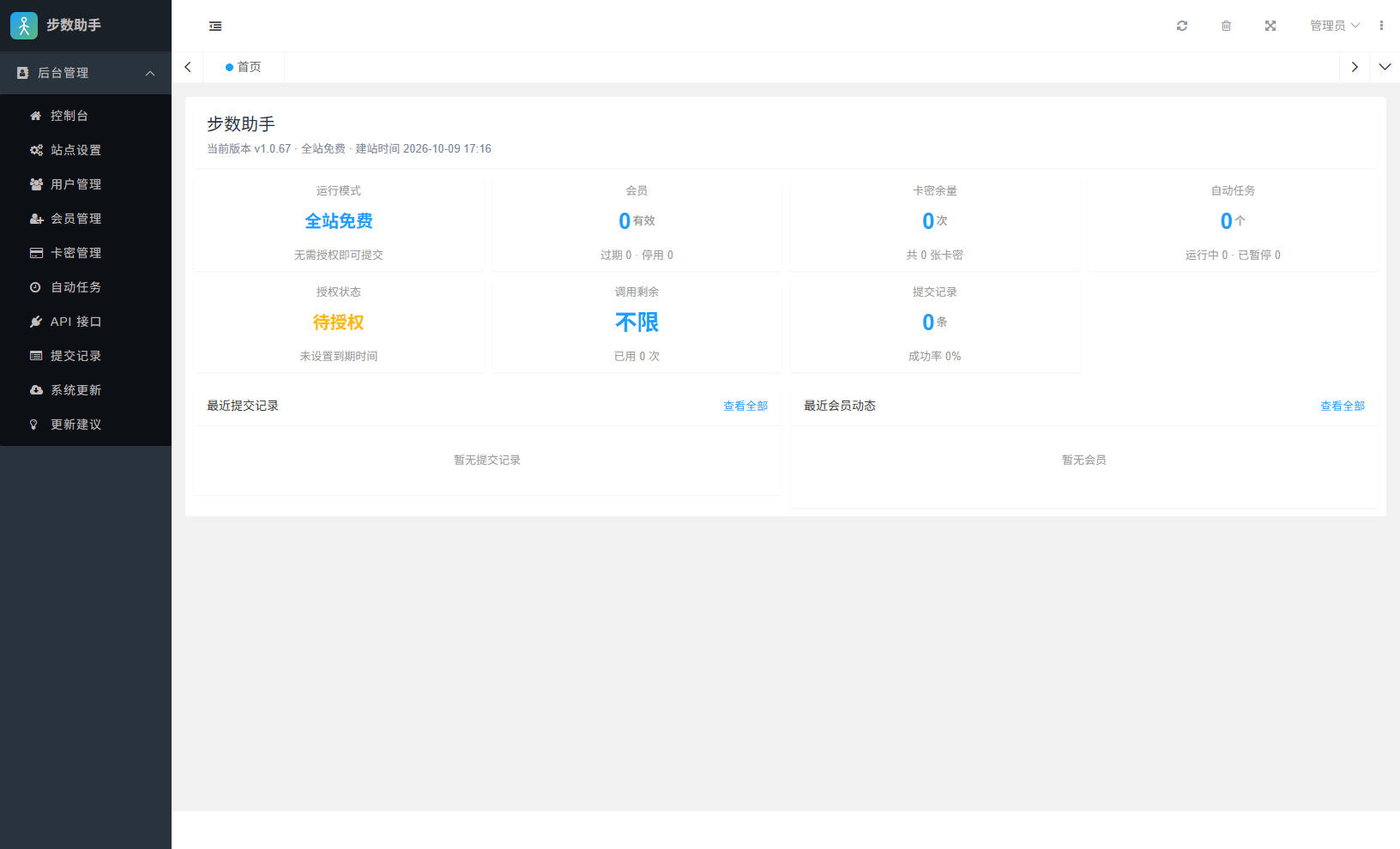Image resolution: width=1400 pixels, height=849 pixels.
Task: Click the 成功率 0% text
Action: [935, 356]
